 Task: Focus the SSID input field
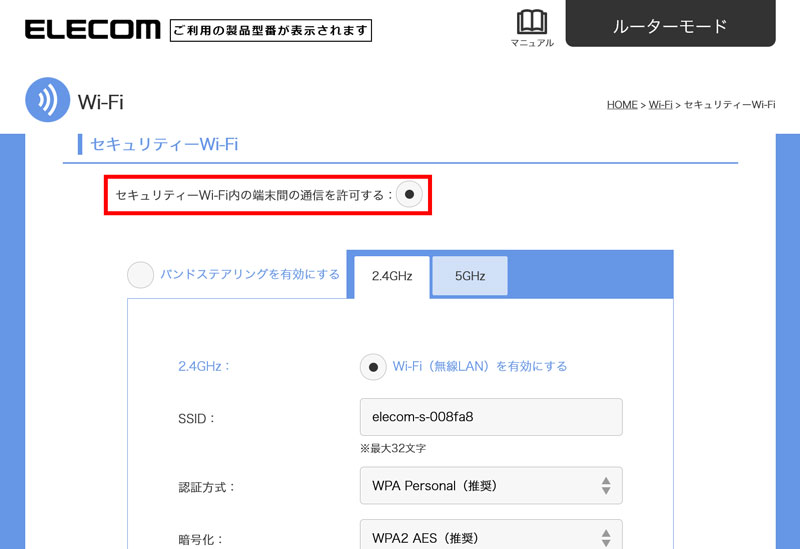click(x=491, y=417)
